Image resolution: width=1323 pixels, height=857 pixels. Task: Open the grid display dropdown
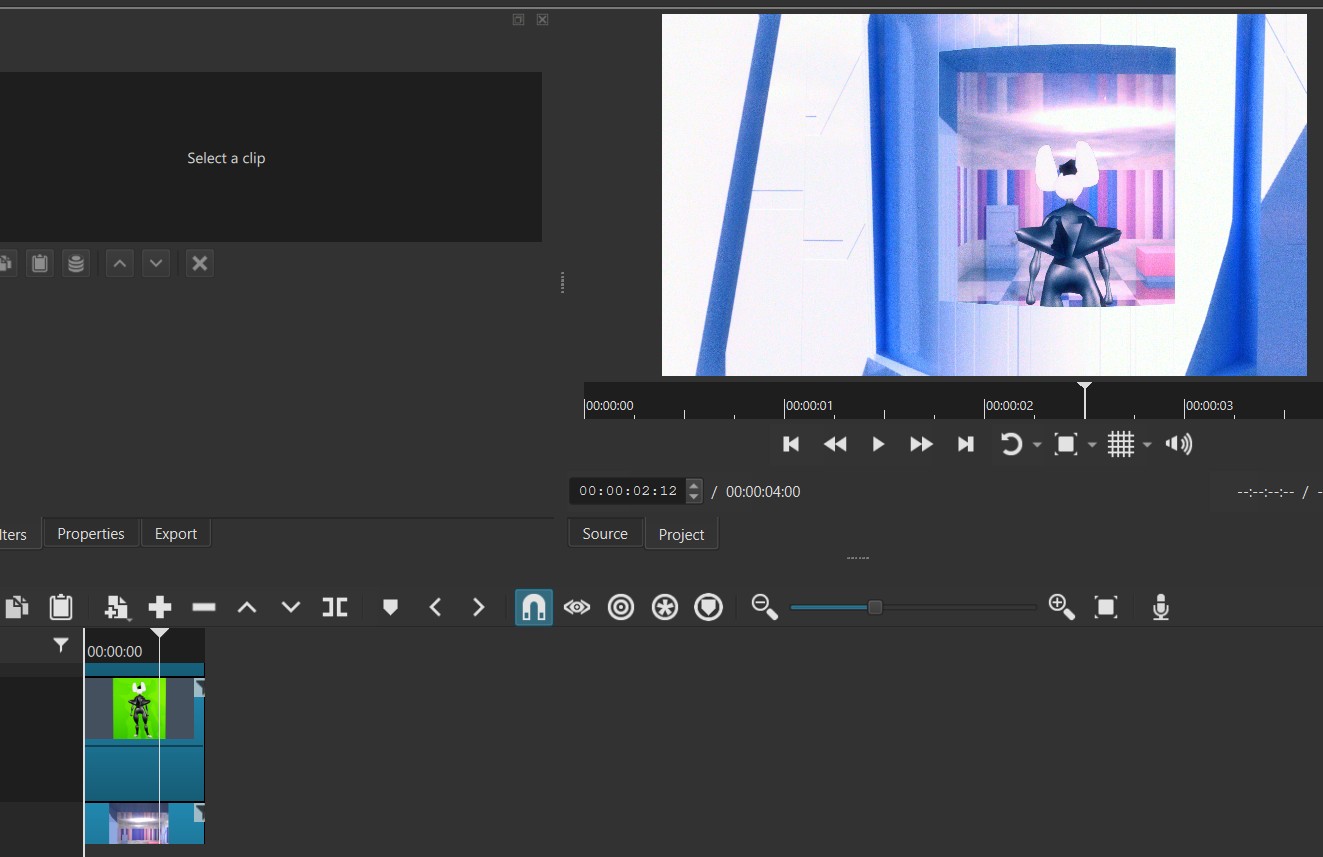[1147, 445]
